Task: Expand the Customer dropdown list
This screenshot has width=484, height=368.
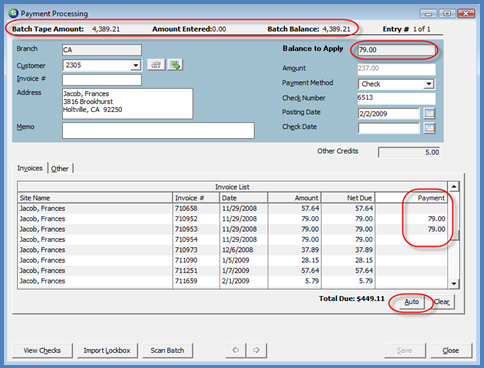Action: (135, 65)
